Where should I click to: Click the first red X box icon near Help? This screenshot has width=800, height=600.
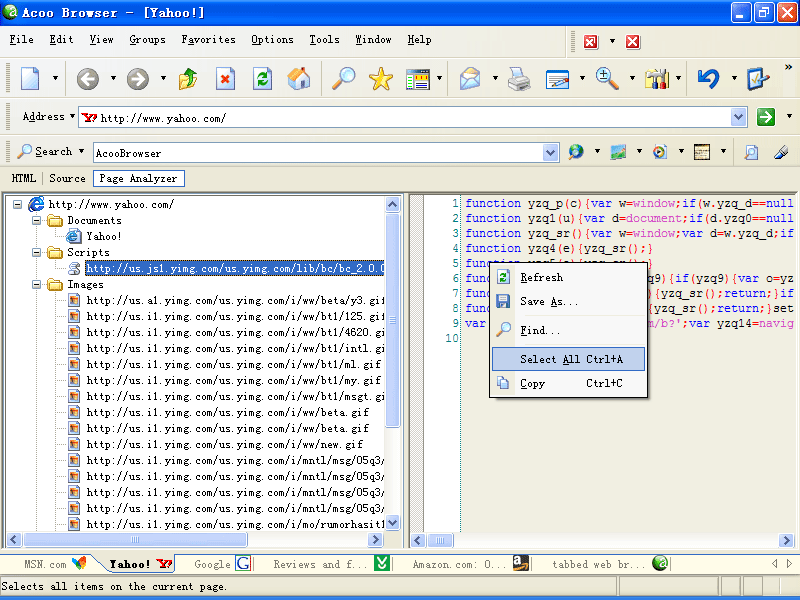click(591, 41)
